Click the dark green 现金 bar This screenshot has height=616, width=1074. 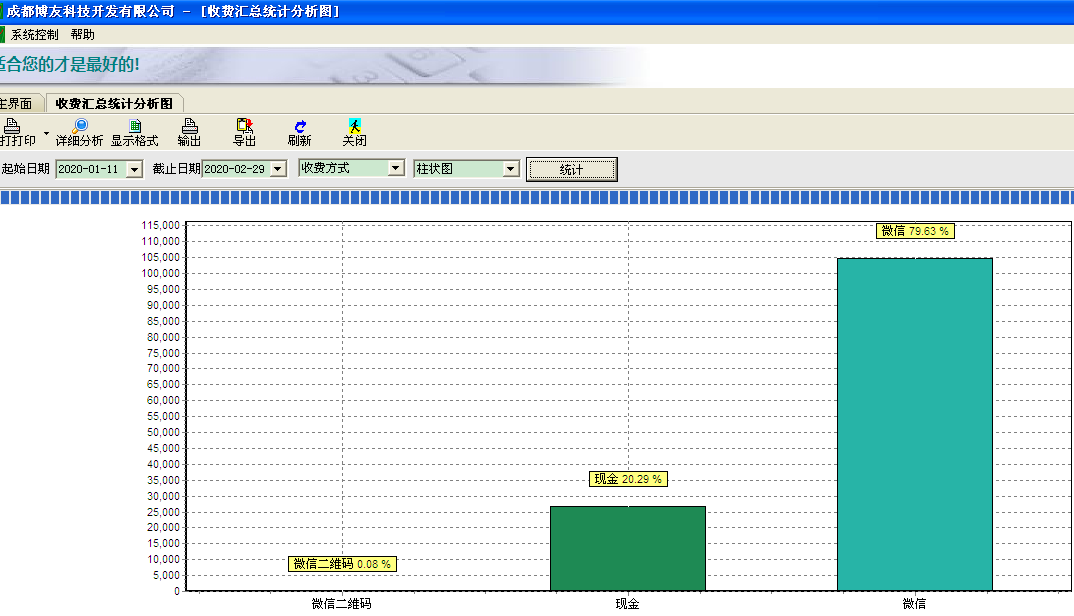pyautogui.click(x=628, y=548)
